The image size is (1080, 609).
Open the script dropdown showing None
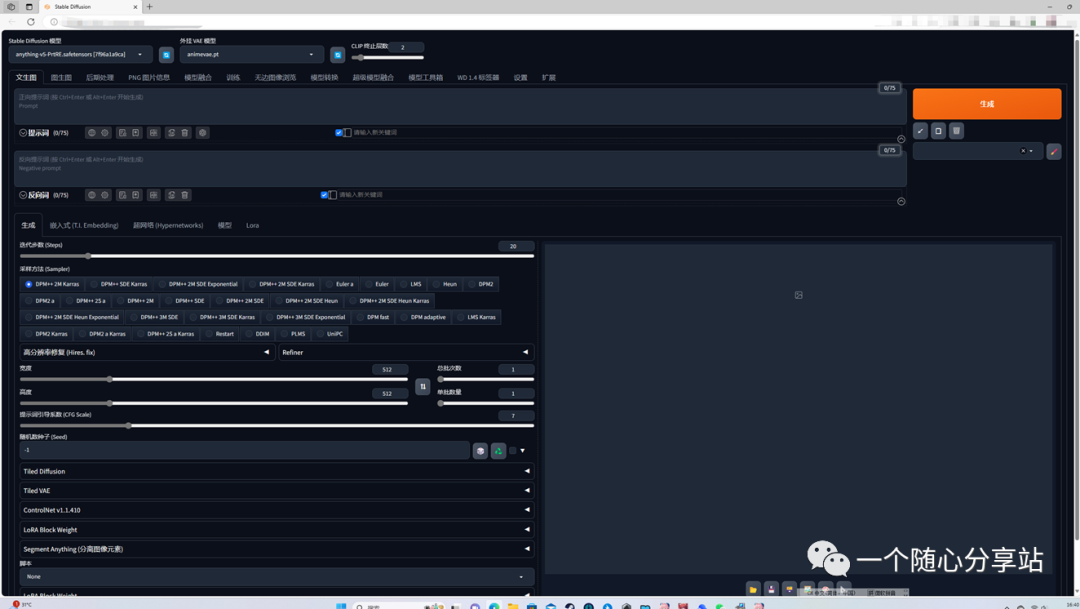(277, 577)
